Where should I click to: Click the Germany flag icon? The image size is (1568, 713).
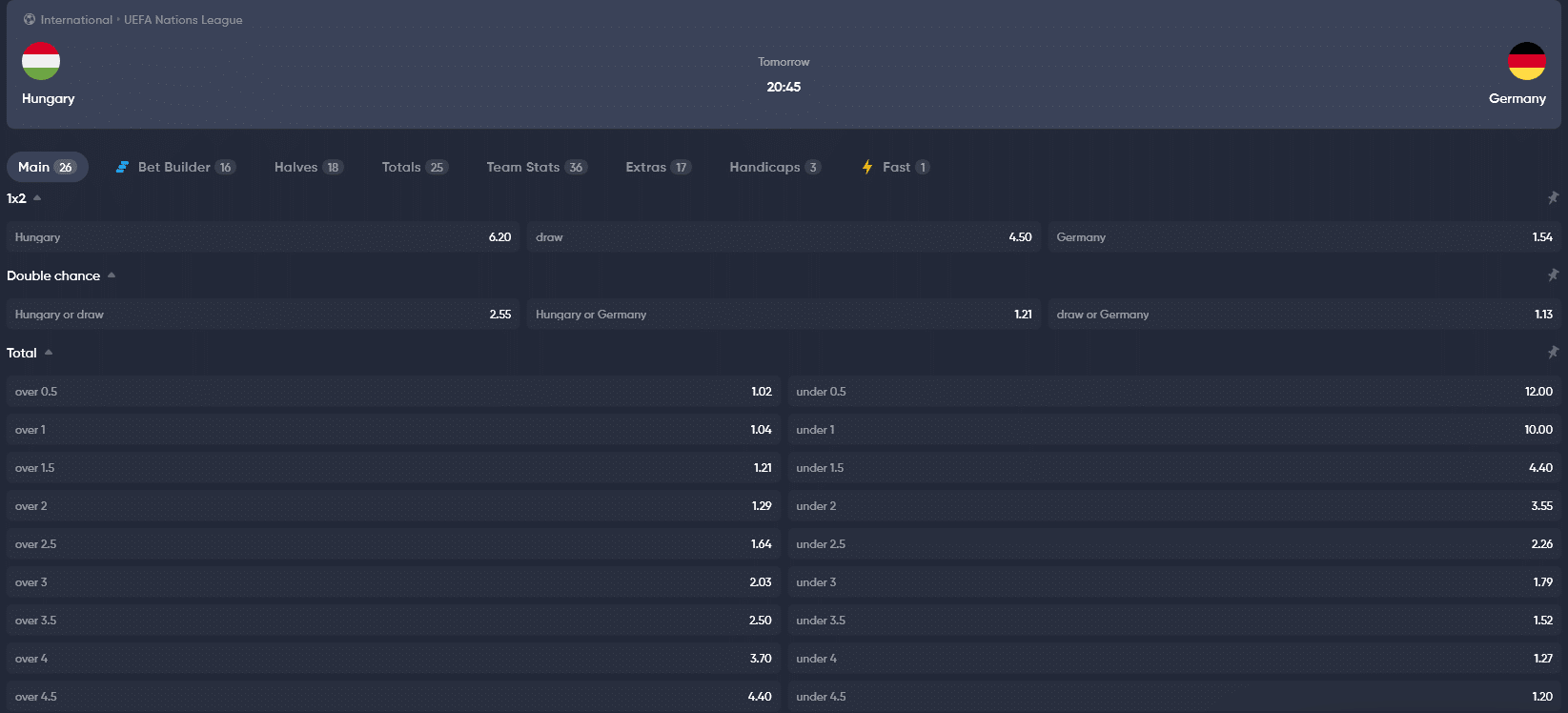click(1526, 61)
